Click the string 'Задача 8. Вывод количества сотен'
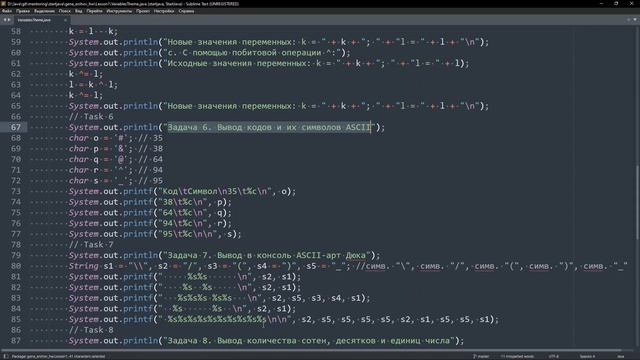Screen dimensions: 640x360 pyautogui.click(x=247, y=340)
